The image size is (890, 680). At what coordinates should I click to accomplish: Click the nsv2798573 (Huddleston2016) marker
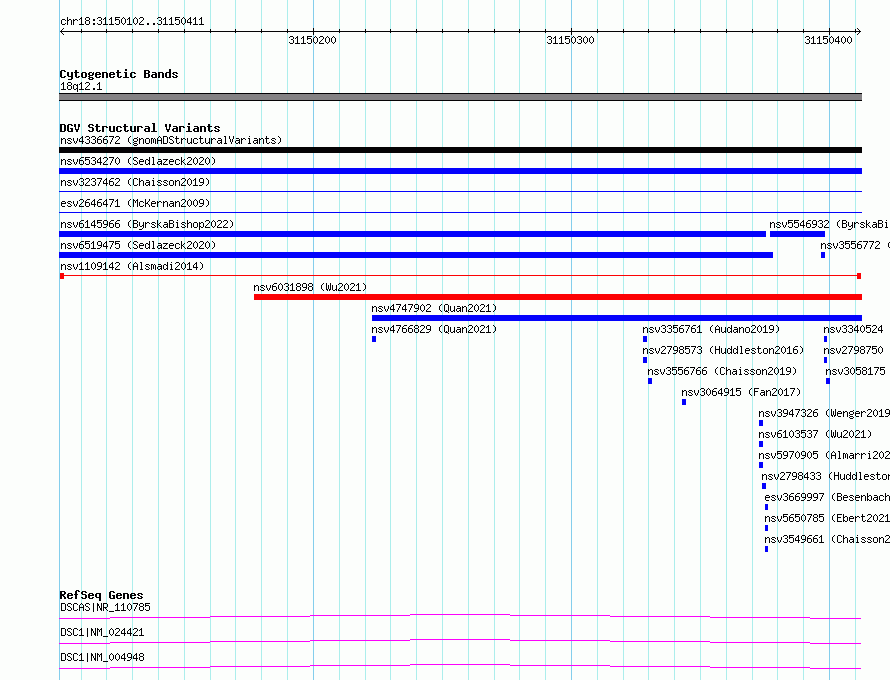coord(645,360)
